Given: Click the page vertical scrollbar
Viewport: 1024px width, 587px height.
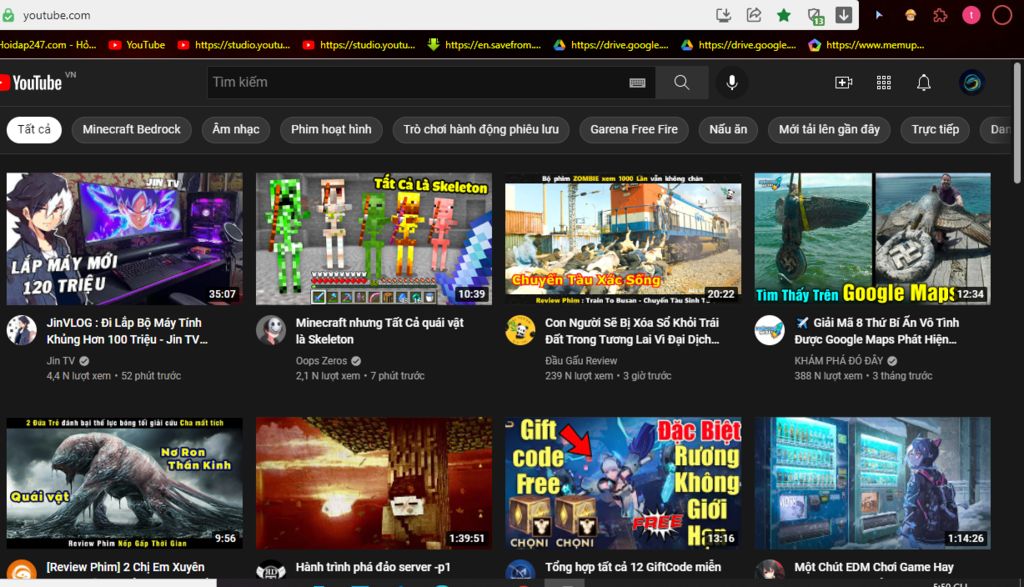Looking at the screenshot, I should point(1017,123).
